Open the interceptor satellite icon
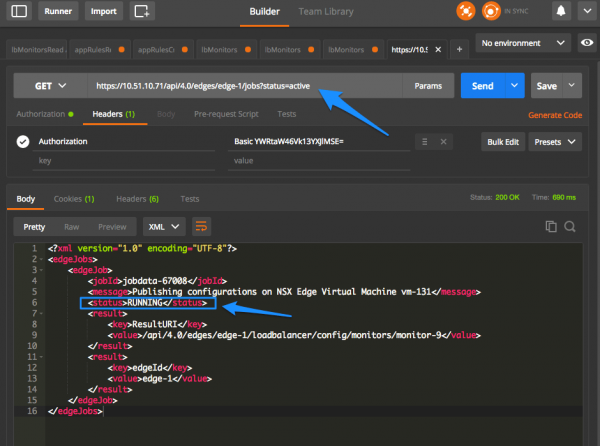This screenshot has height=446, width=600. coord(465,11)
